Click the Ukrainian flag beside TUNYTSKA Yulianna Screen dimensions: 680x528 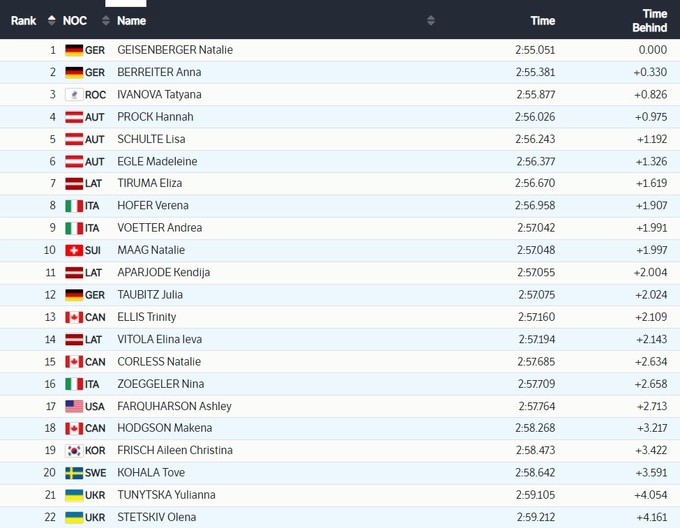(x=74, y=495)
